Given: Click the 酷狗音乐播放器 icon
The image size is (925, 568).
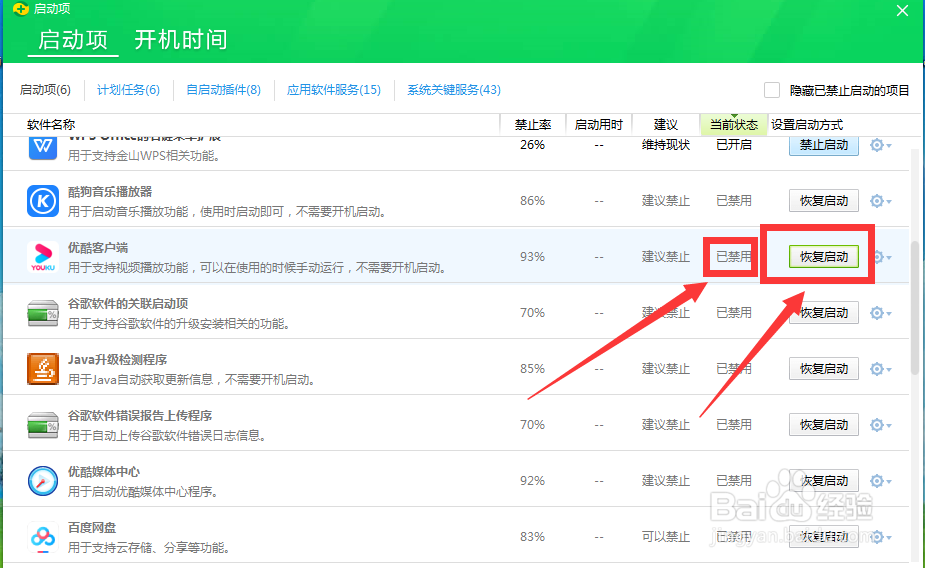Looking at the screenshot, I should pyautogui.click(x=43, y=201).
